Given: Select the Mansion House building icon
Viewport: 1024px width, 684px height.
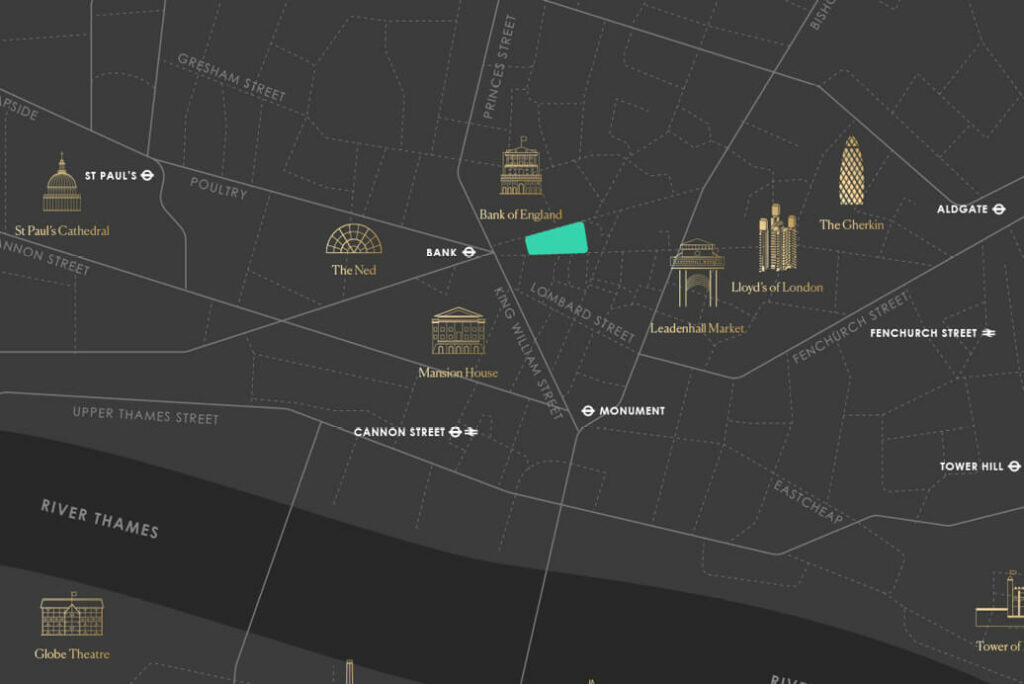Looking at the screenshot, I should point(458,331).
